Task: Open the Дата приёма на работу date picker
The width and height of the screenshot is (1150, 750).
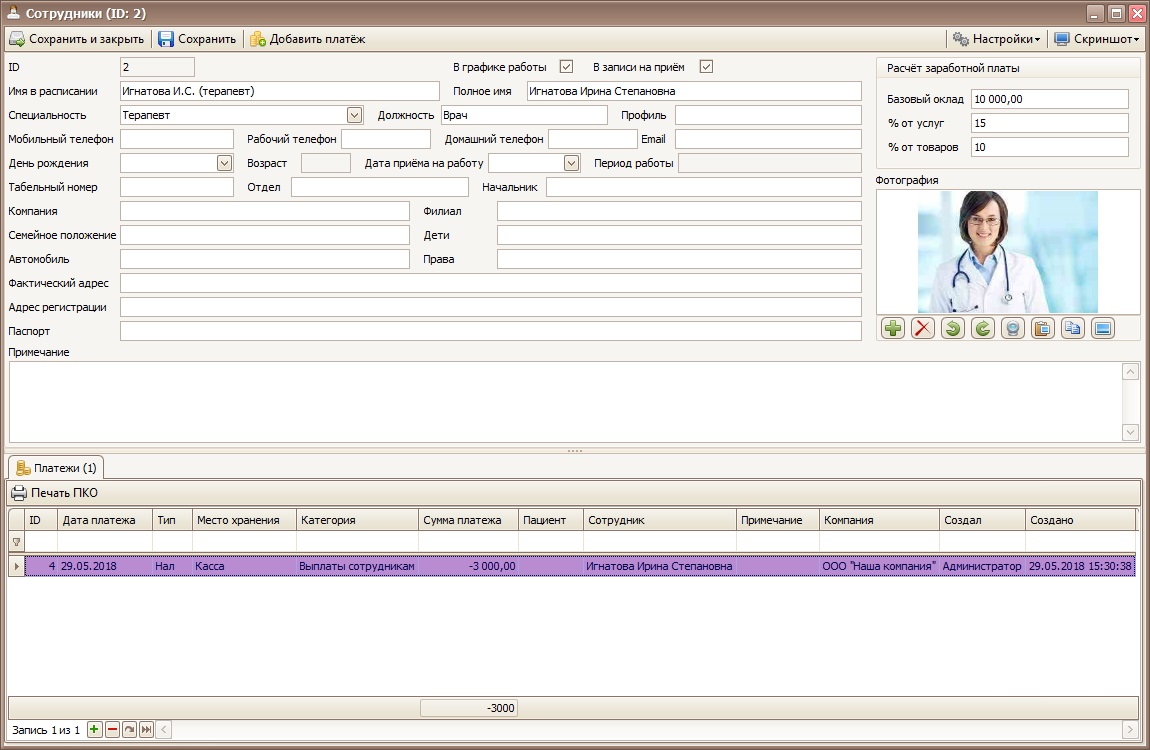Action: click(x=571, y=163)
